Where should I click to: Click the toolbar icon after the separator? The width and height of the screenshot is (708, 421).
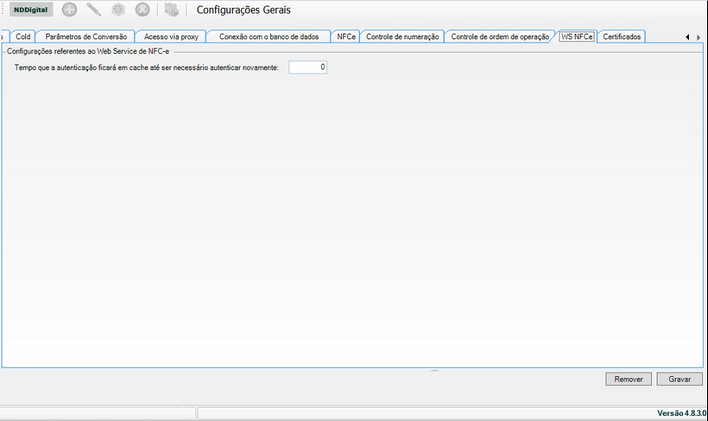point(171,9)
